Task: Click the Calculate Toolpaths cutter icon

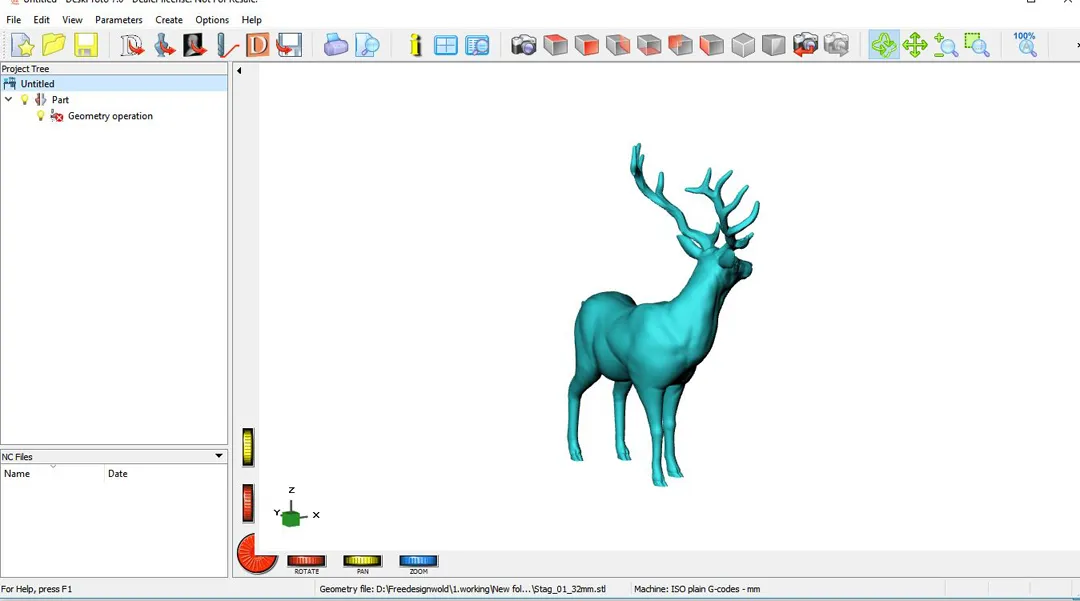Action: coord(227,45)
